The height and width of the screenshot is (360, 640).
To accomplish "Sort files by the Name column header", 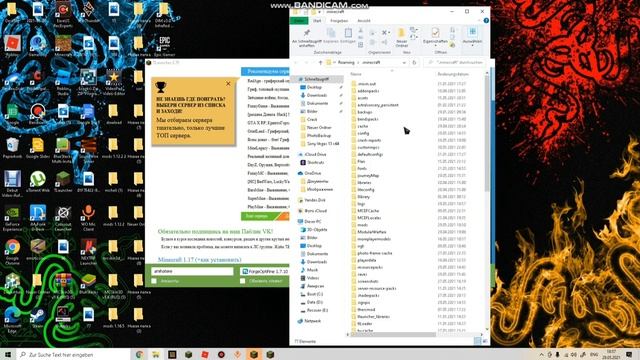I will (356, 74).
